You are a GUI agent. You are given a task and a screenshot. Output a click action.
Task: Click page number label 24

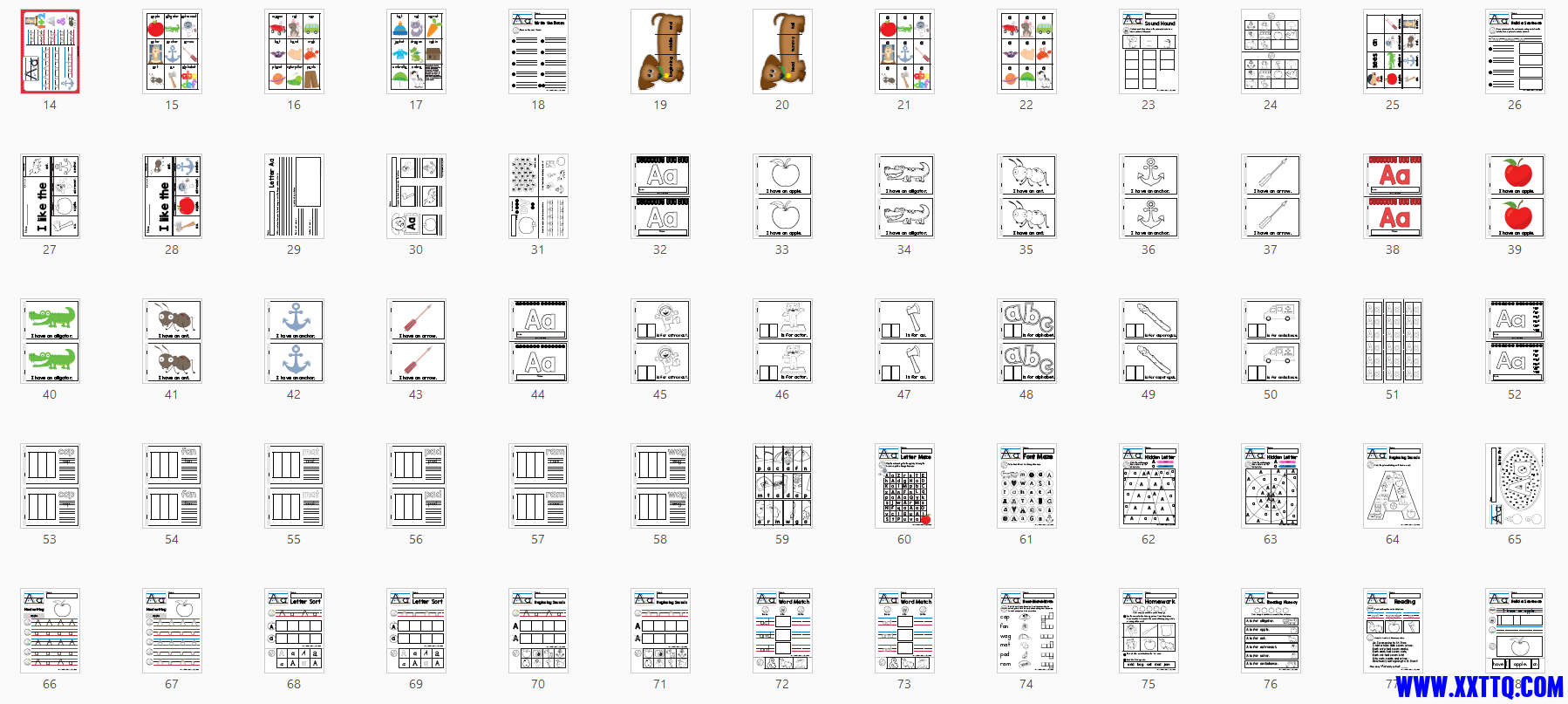1271,105
